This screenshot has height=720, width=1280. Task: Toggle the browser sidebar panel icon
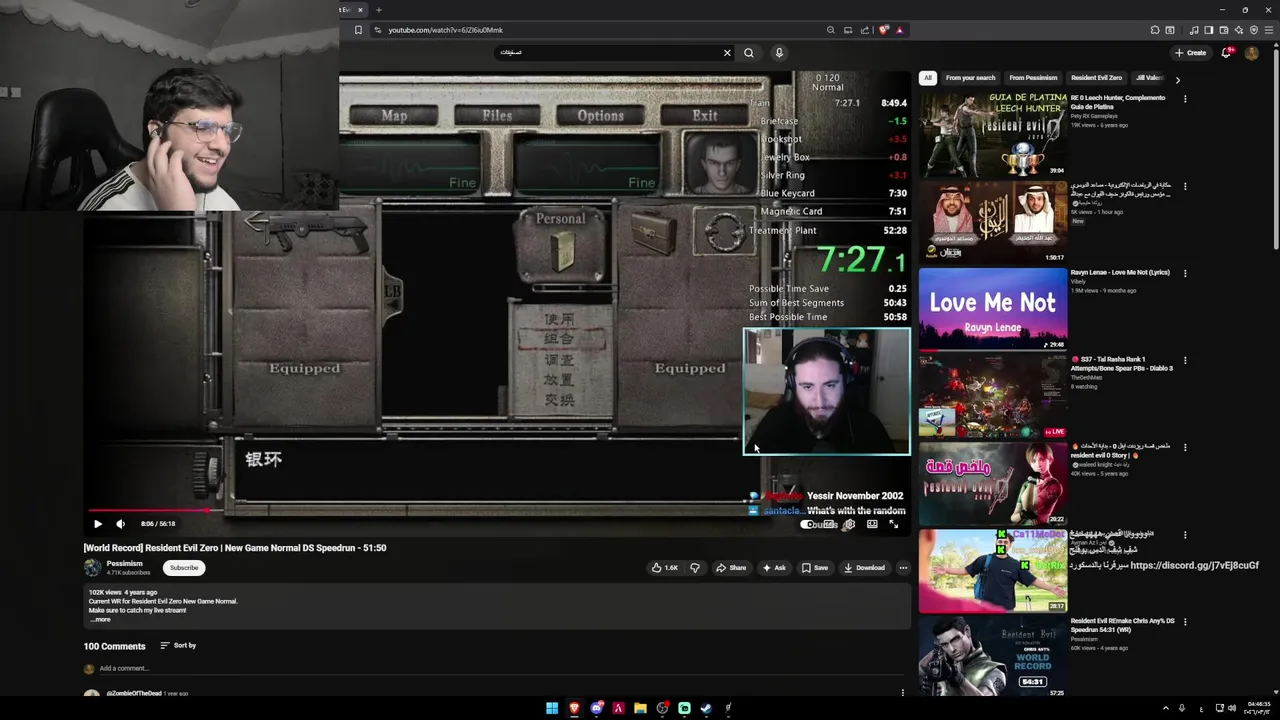coord(1208,30)
